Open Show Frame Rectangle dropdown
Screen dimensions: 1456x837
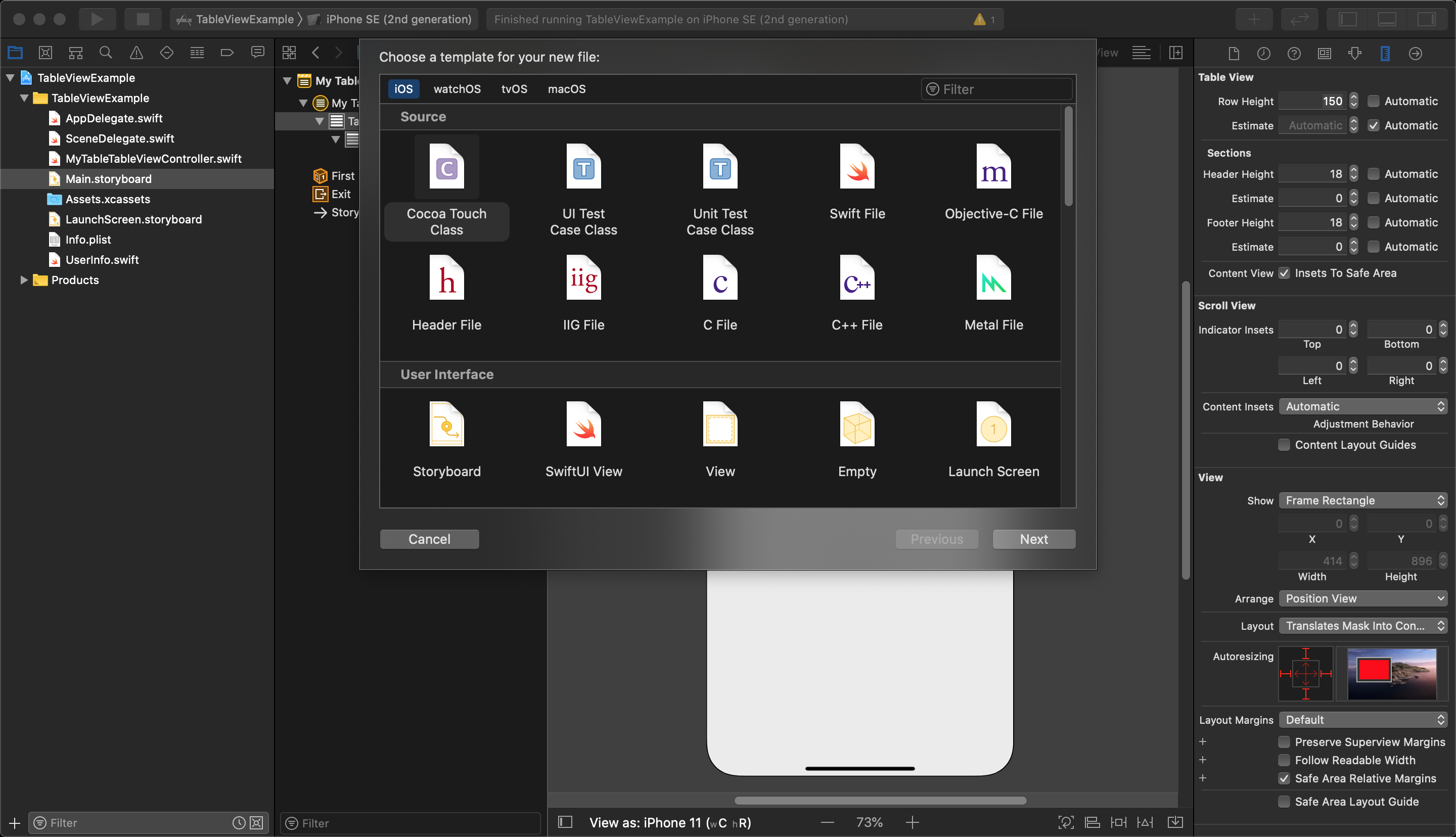(x=1363, y=500)
